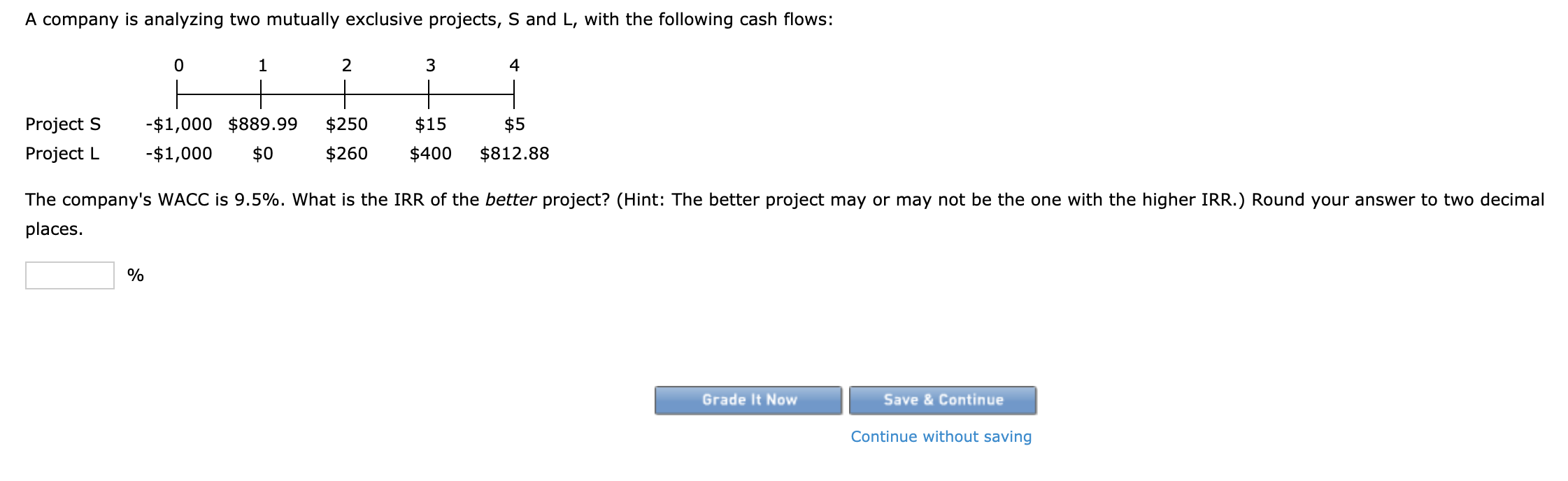Select the $250 cash flow value

click(347, 124)
